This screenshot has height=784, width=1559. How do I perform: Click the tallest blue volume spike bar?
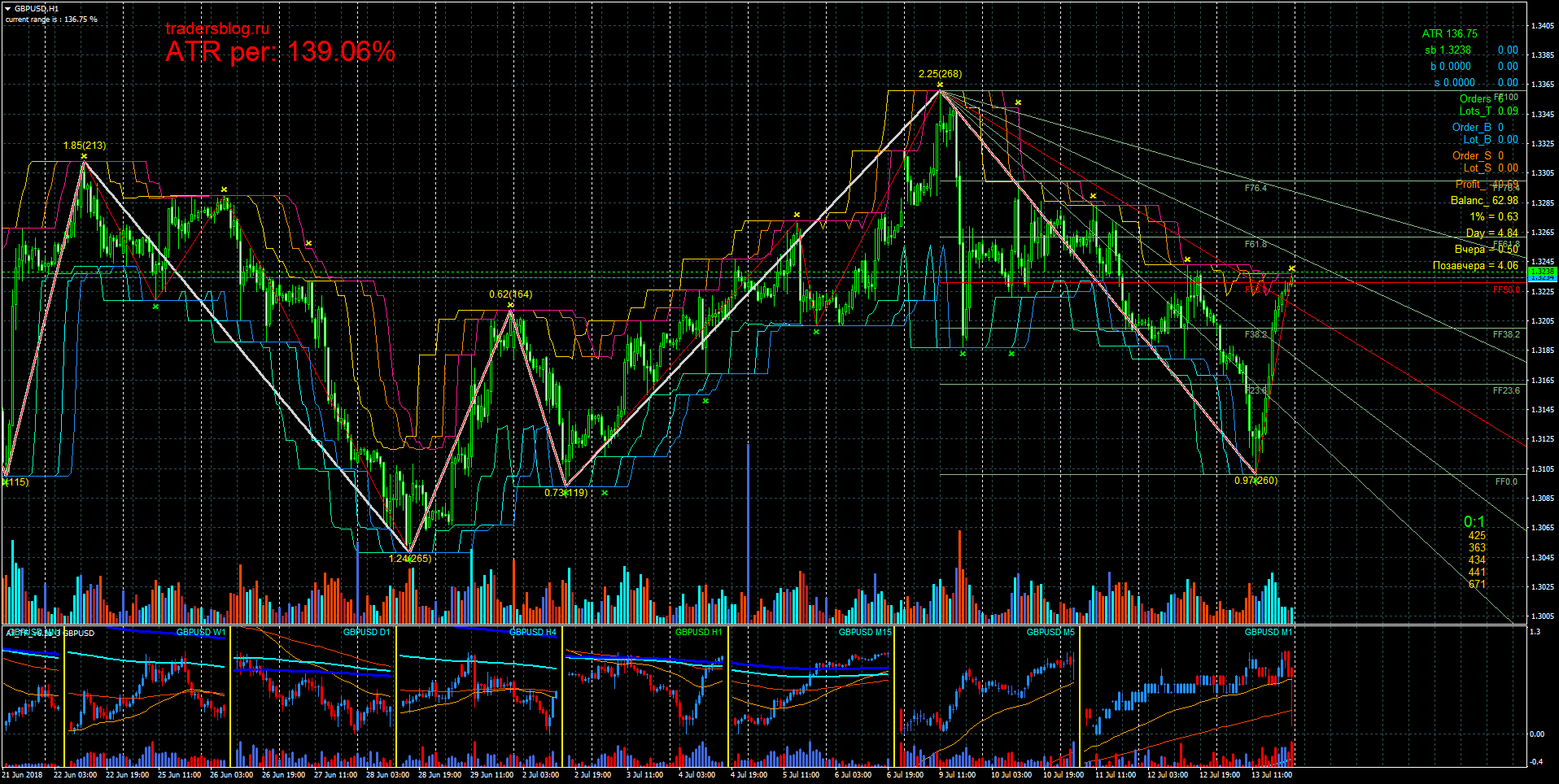749,534
